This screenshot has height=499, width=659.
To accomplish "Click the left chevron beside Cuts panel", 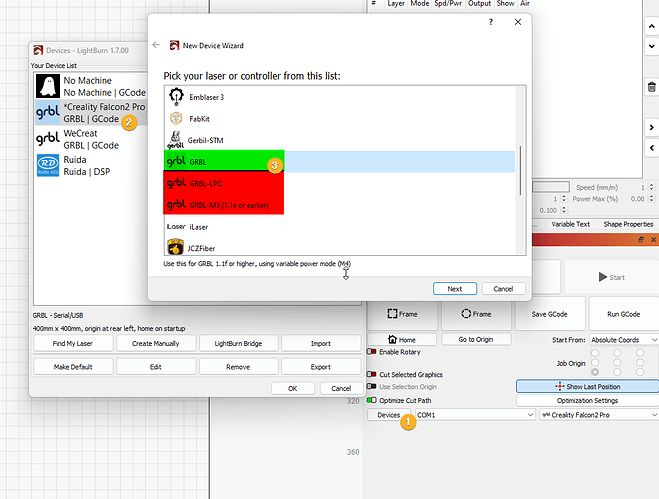I will (x=652, y=148).
